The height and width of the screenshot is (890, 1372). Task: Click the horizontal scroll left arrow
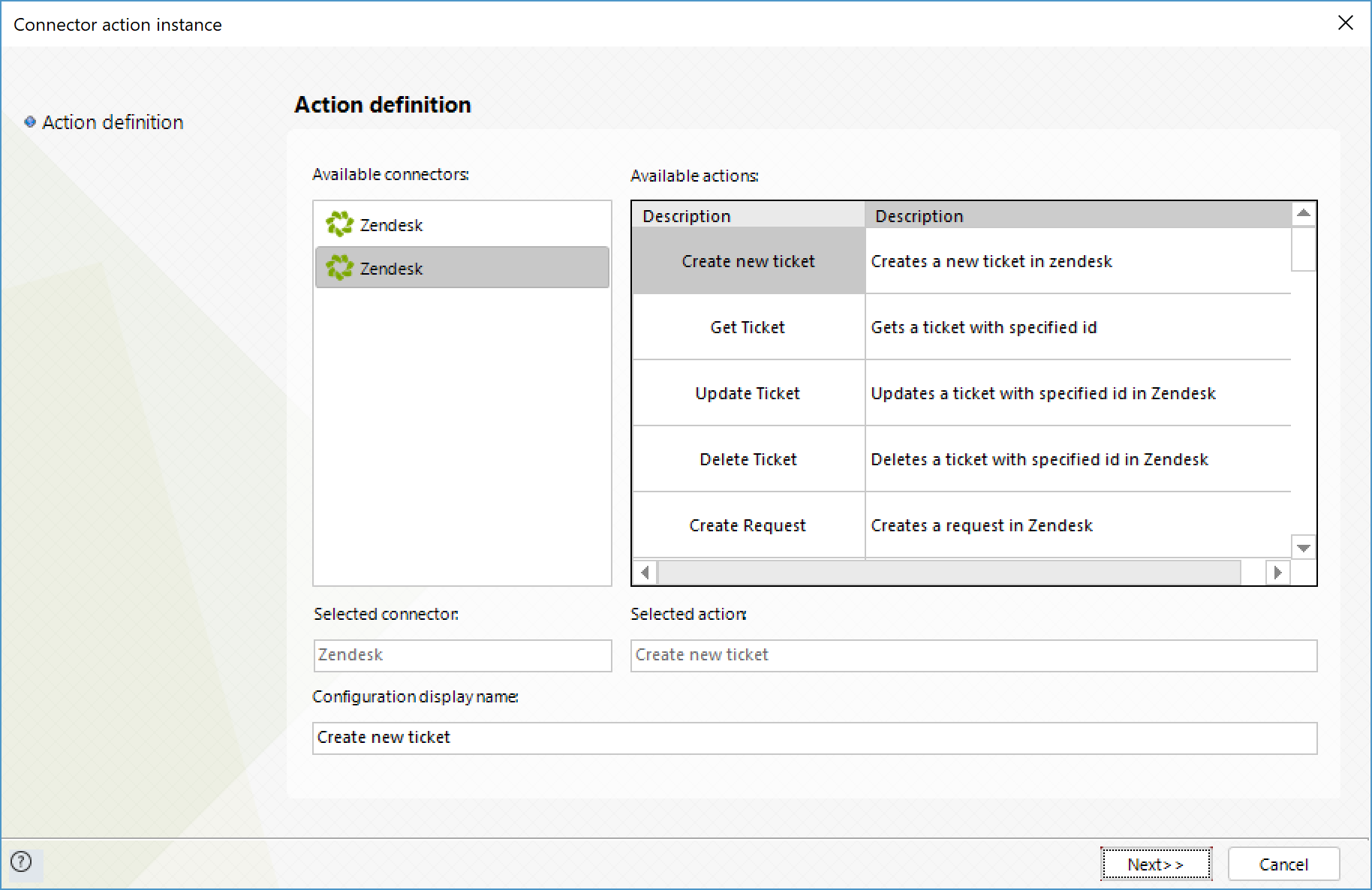click(645, 573)
